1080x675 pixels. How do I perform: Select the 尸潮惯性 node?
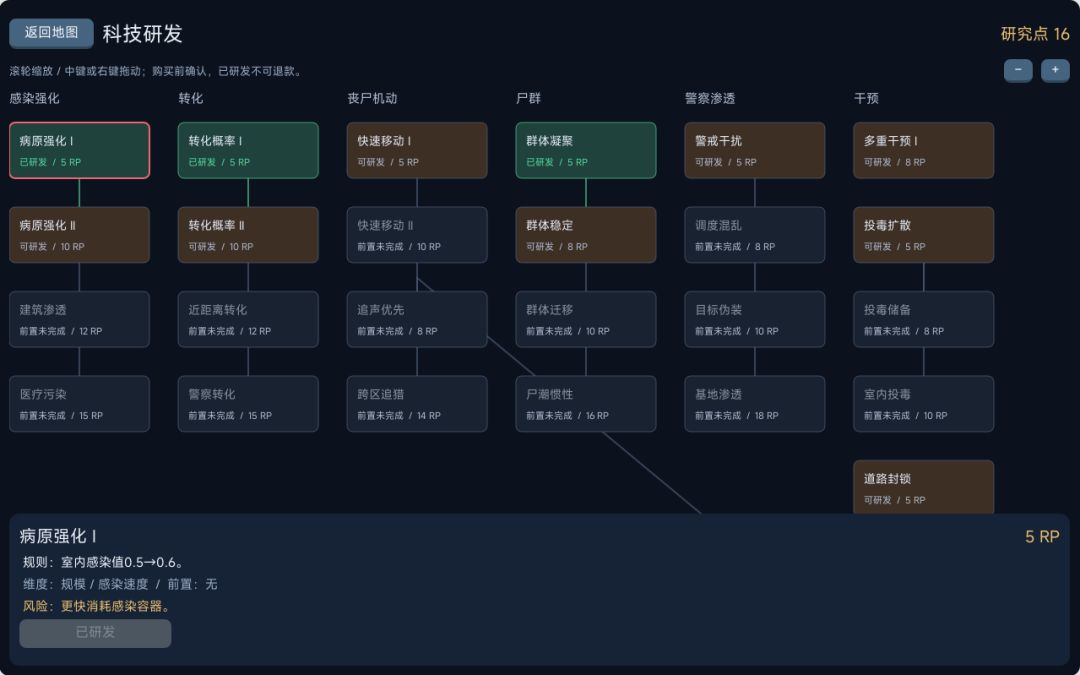(x=585, y=404)
